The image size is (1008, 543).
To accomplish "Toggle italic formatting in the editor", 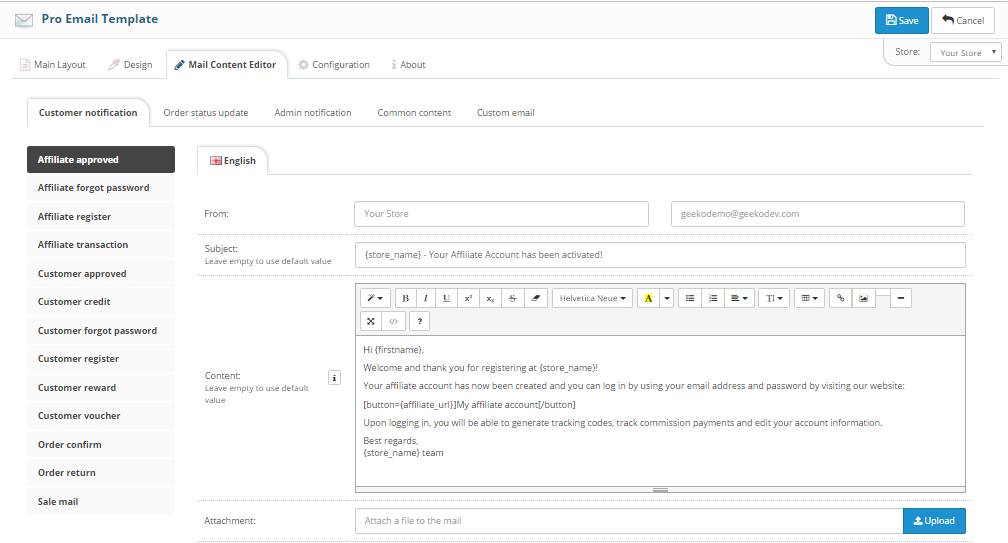I will (425, 298).
